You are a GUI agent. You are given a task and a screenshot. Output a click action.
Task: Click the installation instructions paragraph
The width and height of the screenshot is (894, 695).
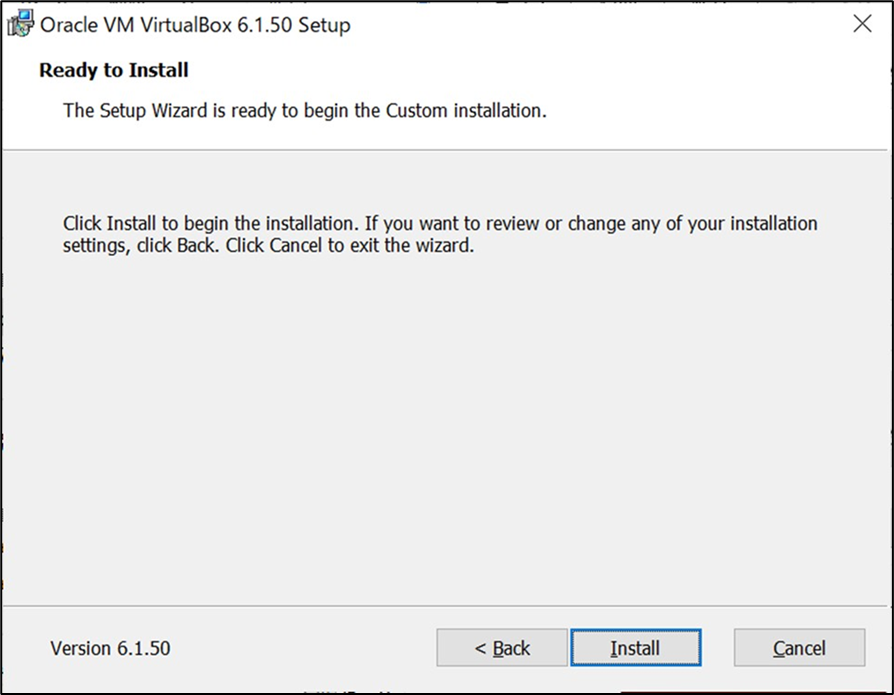coord(440,234)
